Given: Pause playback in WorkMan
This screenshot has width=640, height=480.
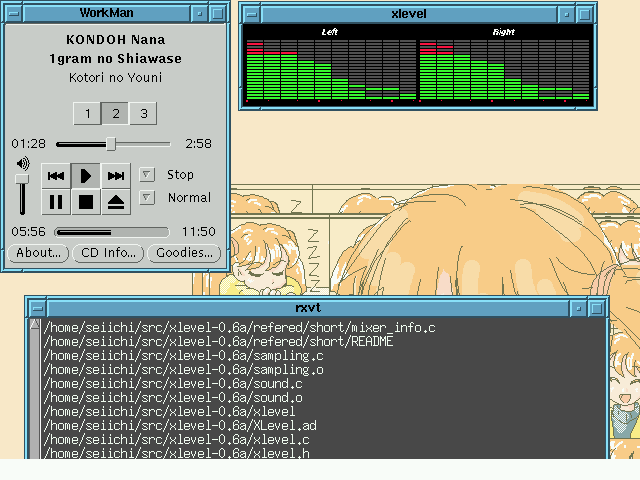Looking at the screenshot, I should point(56,202).
